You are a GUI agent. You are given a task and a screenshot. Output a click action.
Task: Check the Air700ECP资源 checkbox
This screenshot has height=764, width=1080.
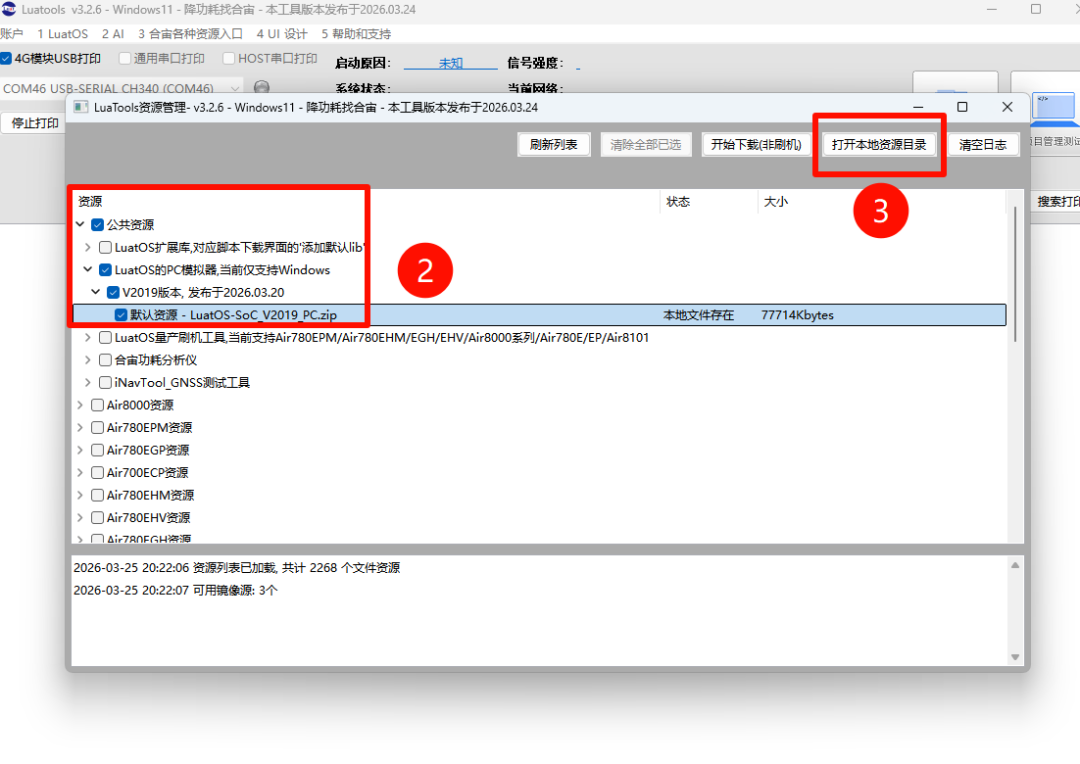pyautogui.click(x=97, y=473)
